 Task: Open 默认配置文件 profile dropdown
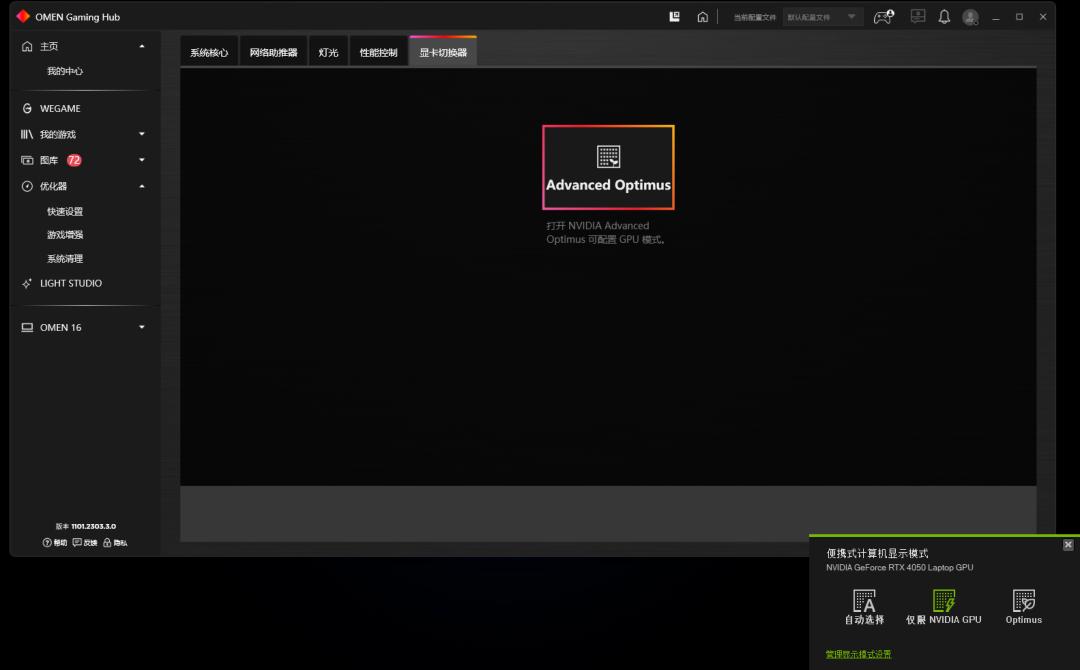[822, 17]
